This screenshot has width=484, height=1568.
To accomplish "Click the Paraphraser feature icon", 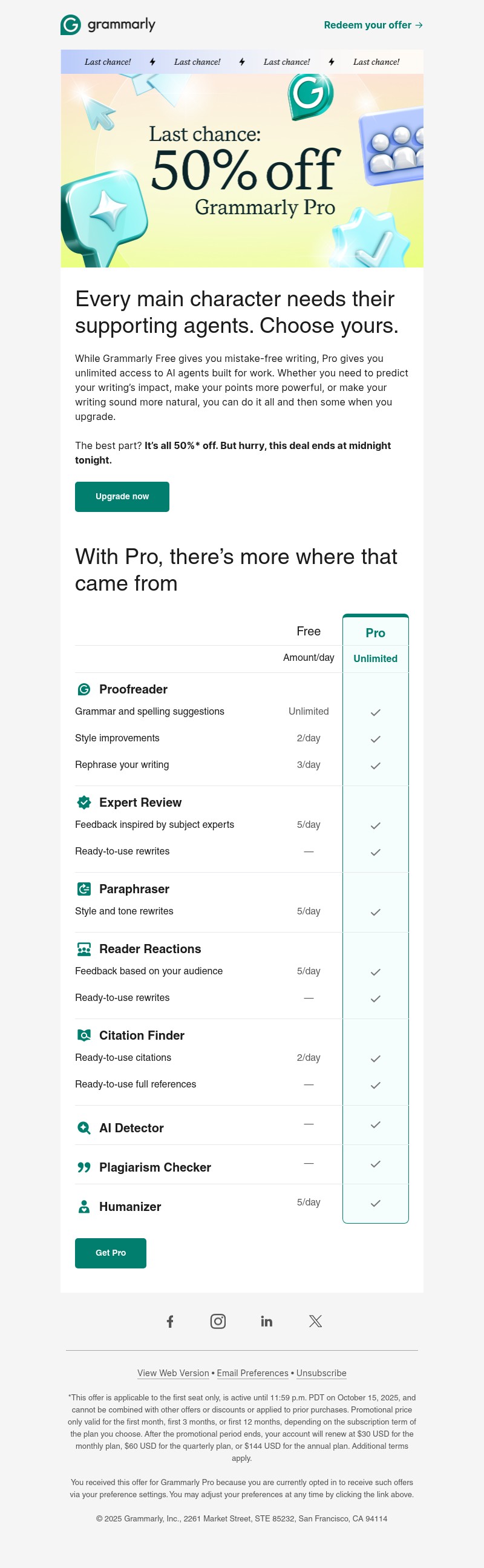I will tap(84, 889).
